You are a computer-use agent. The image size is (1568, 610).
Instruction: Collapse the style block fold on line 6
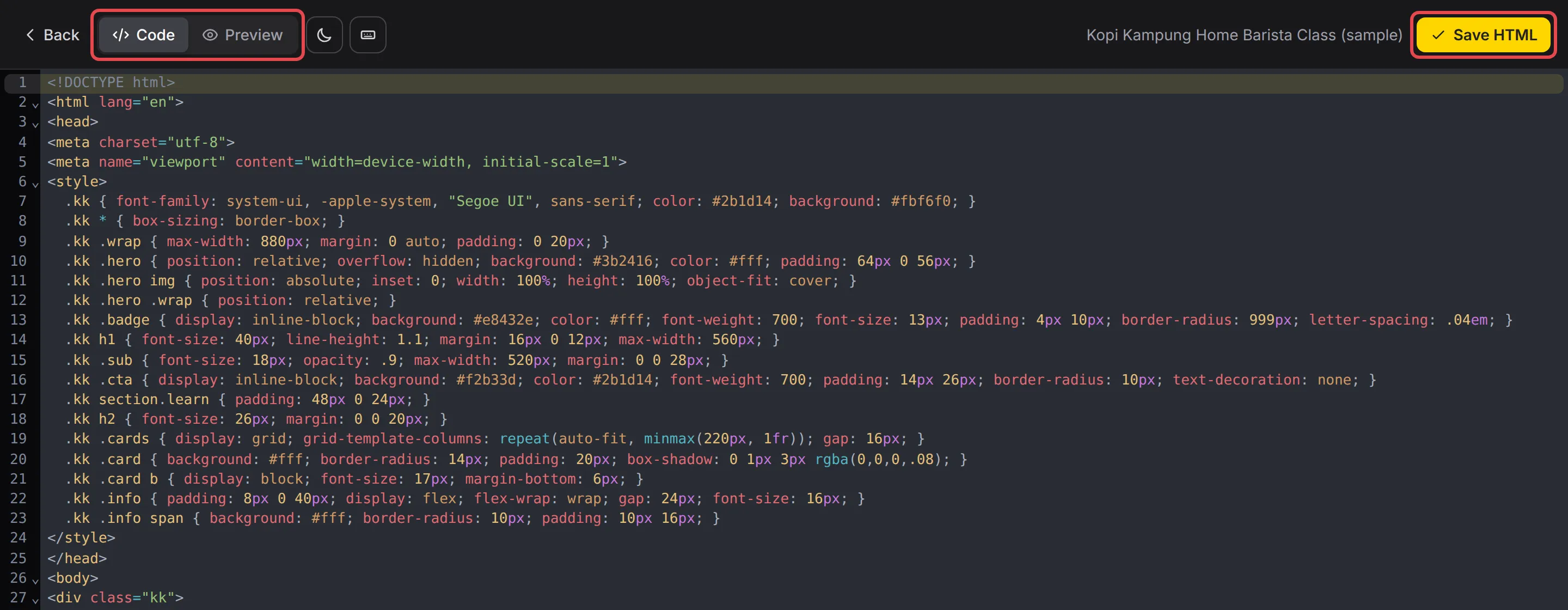pos(35,184)
